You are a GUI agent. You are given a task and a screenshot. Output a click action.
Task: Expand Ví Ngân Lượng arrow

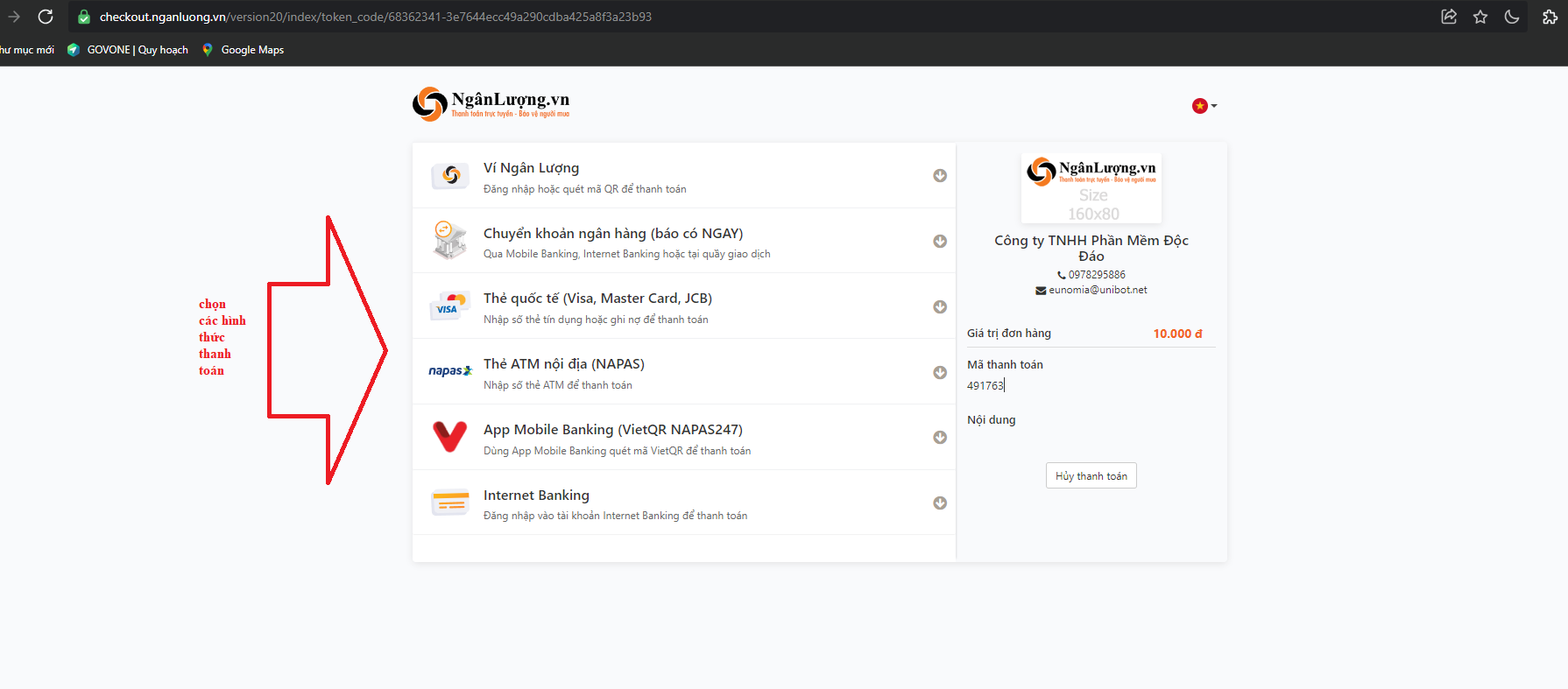940,175
